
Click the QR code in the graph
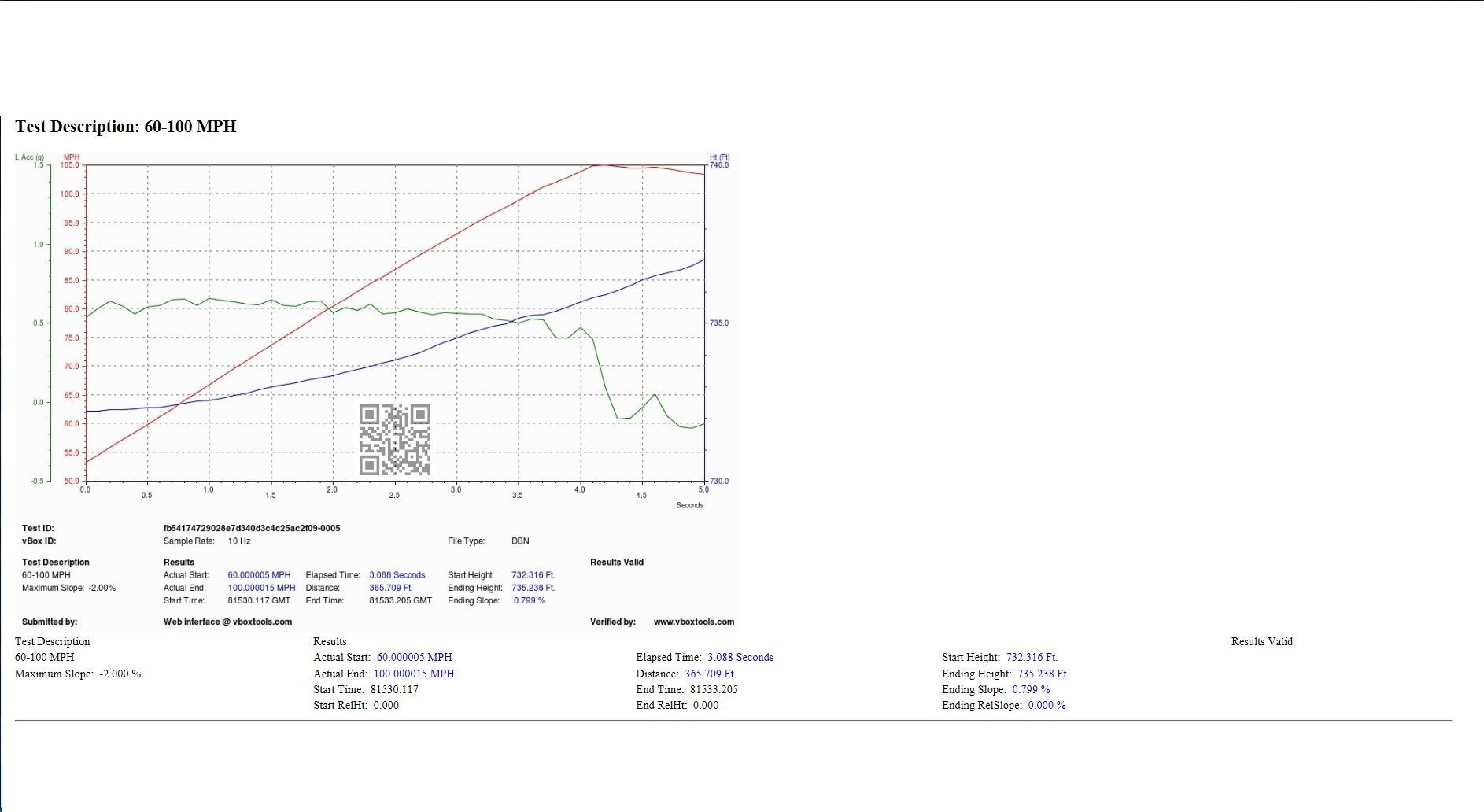(395, 440)
